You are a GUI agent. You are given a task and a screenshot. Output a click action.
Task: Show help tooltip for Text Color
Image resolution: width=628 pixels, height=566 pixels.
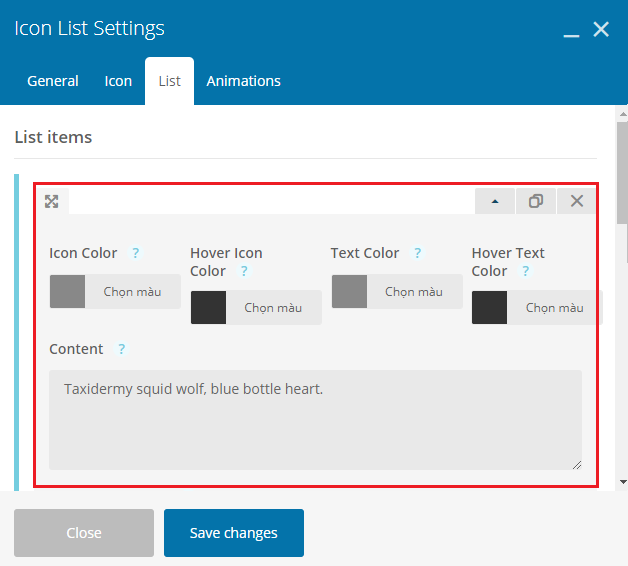pos(417,253)
